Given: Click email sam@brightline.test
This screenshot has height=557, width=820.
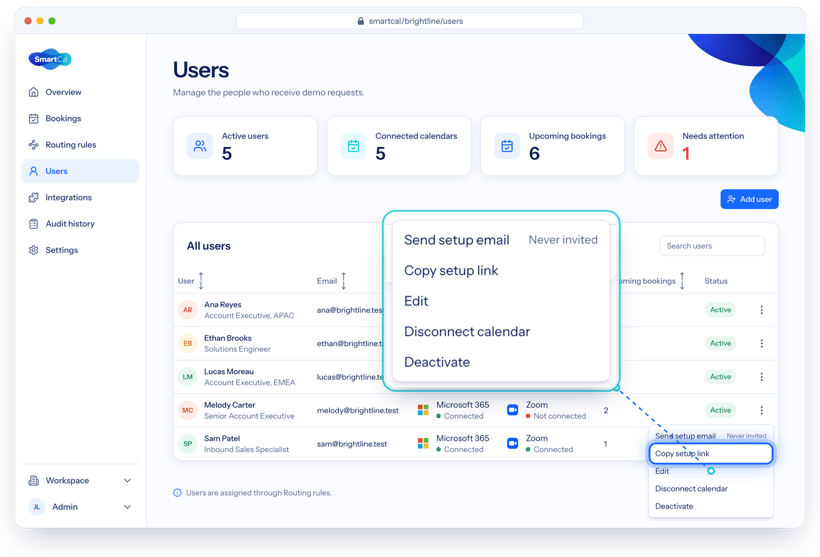Looking at the screenshot, I should [352, 444].
